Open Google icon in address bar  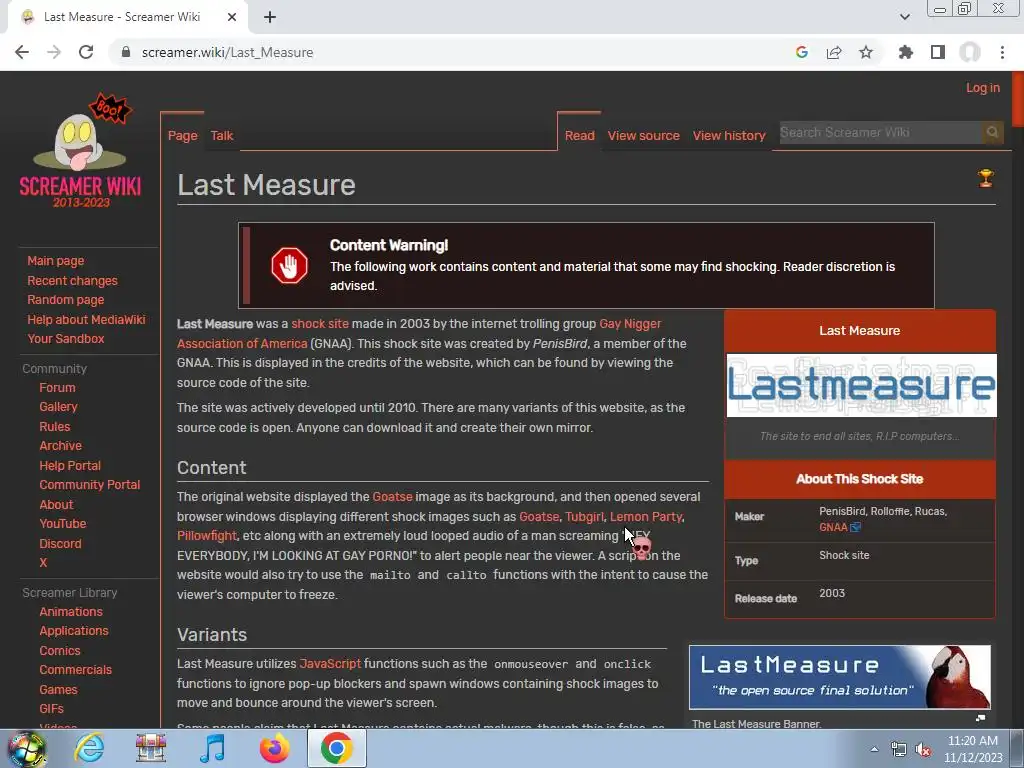click(802, 52)
